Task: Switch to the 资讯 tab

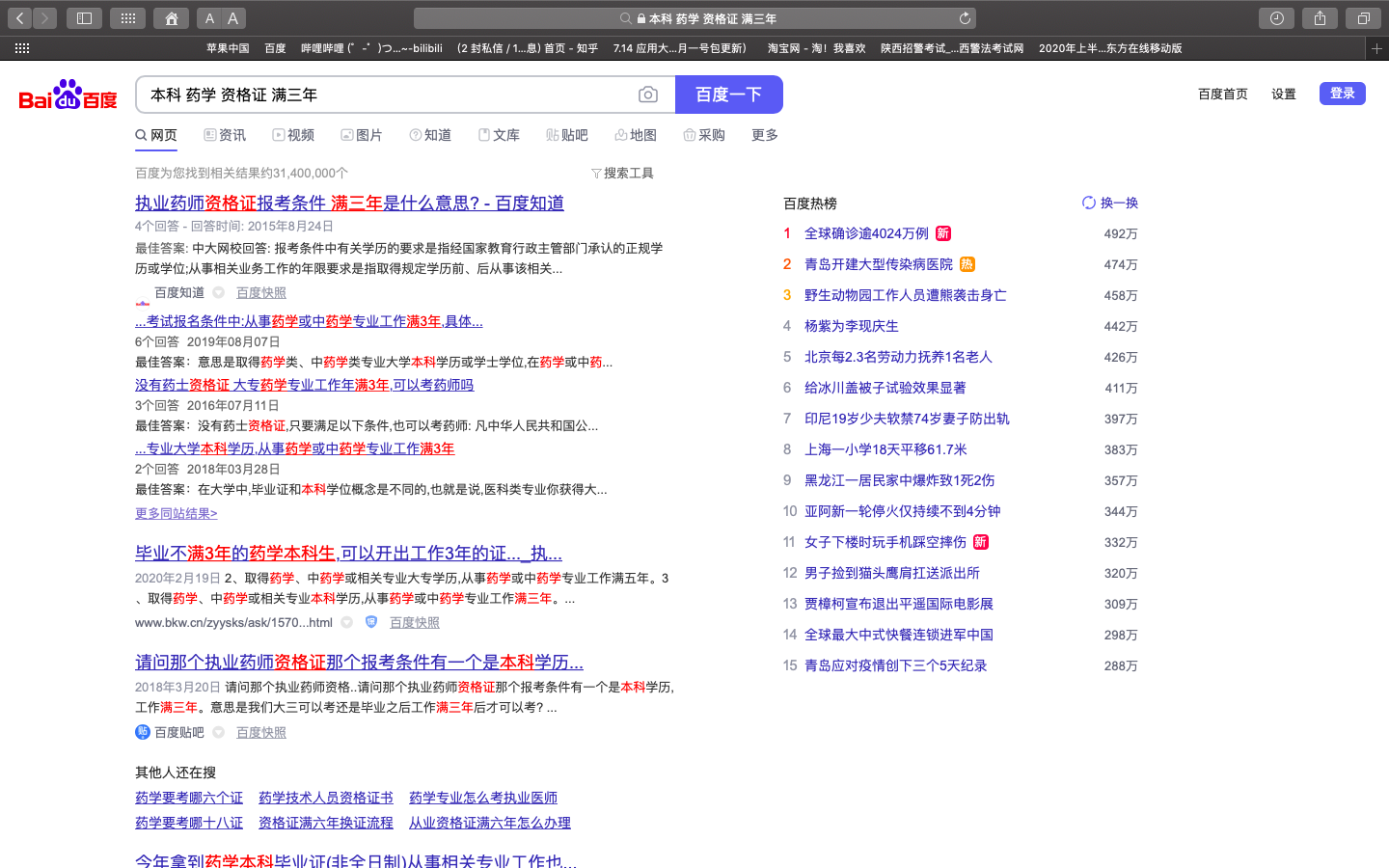Action: pyautogui.click(x=225, y=135)
